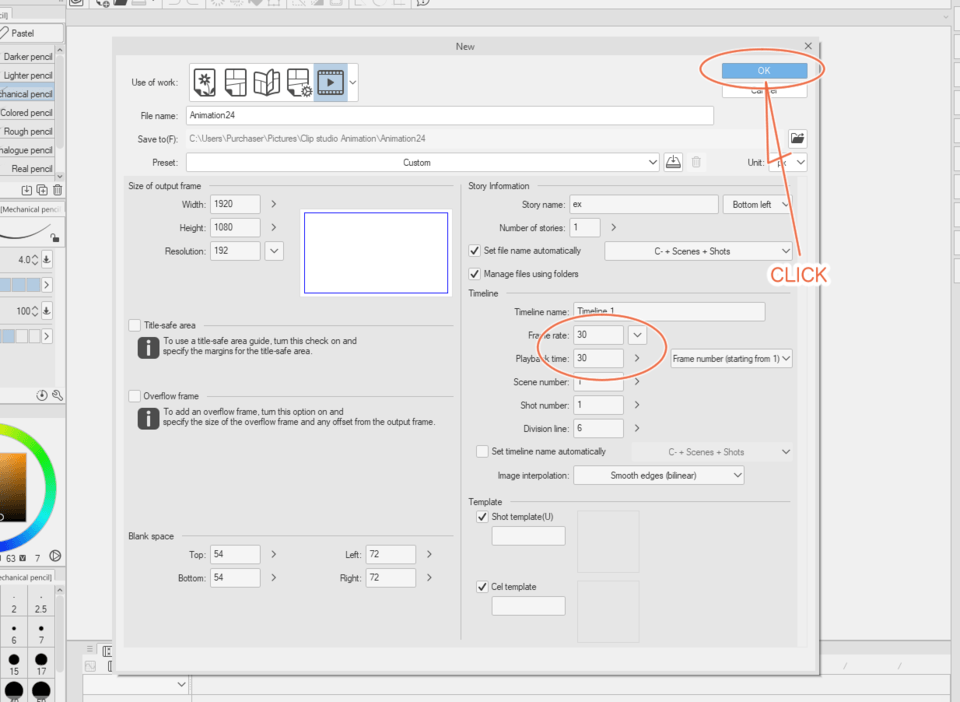The image size is (960, 702).
Task: Select Colored pencil sub tool
Action: click(x=28, y=113)
